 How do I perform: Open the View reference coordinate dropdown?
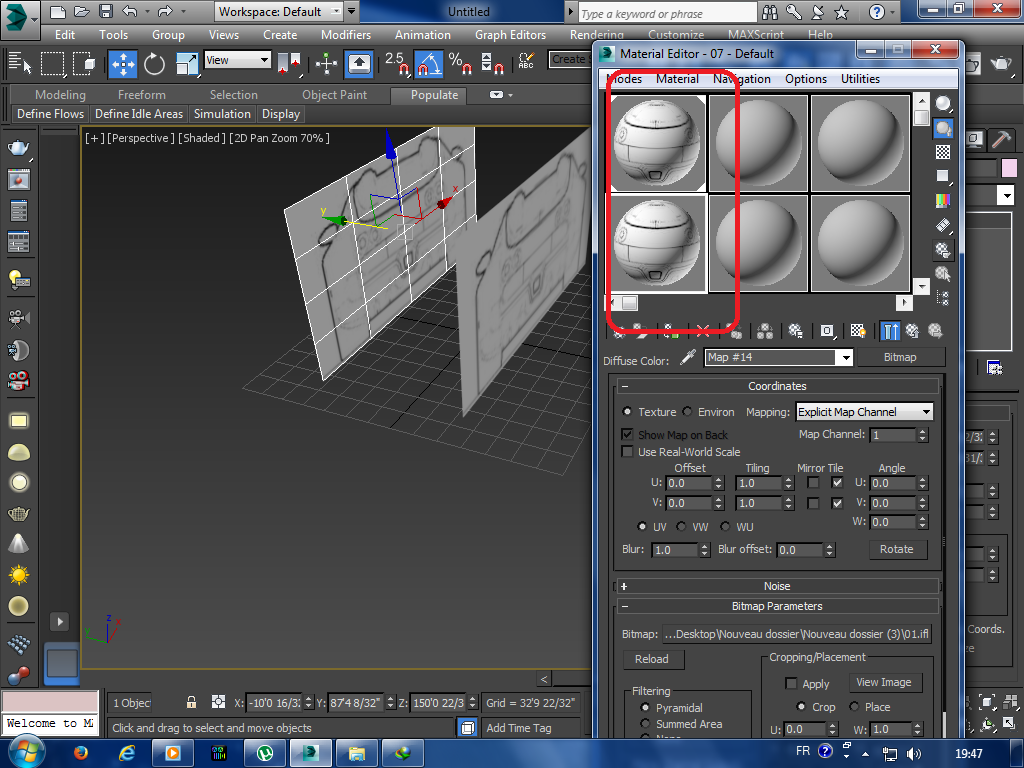coord(237,60)
